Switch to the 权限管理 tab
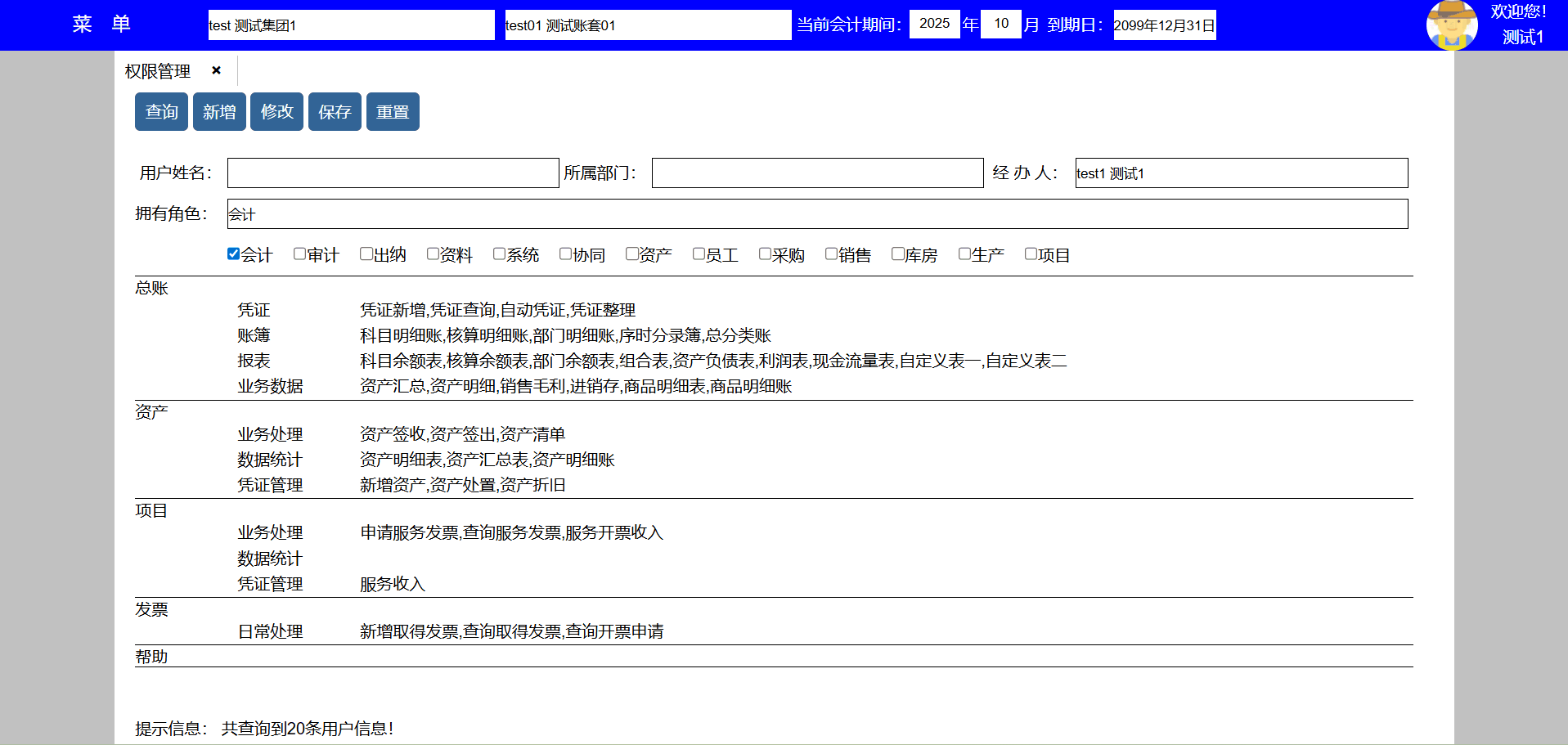This screenshot has height=745, width=1568. click(x=158, y=71)
